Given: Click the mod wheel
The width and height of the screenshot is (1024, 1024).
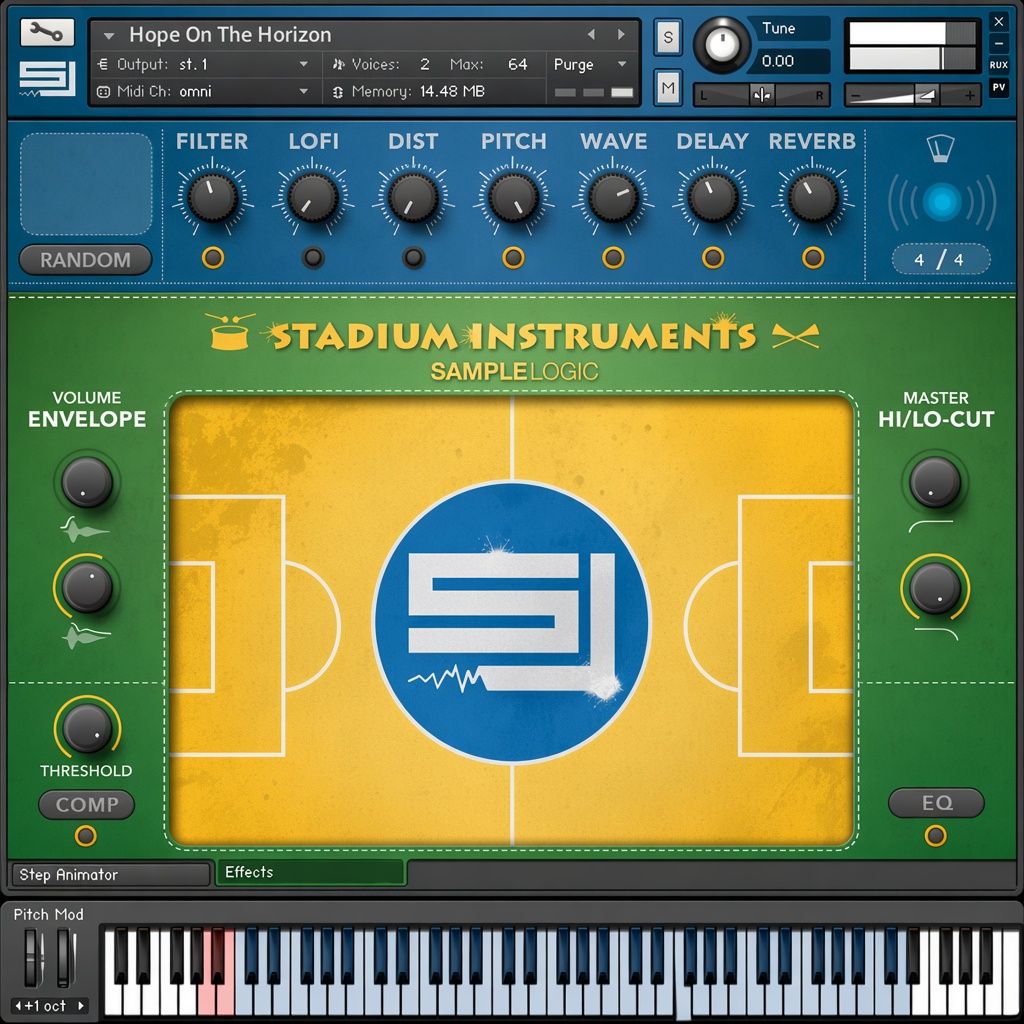Looking at the screenshot, I should point(65,958).
